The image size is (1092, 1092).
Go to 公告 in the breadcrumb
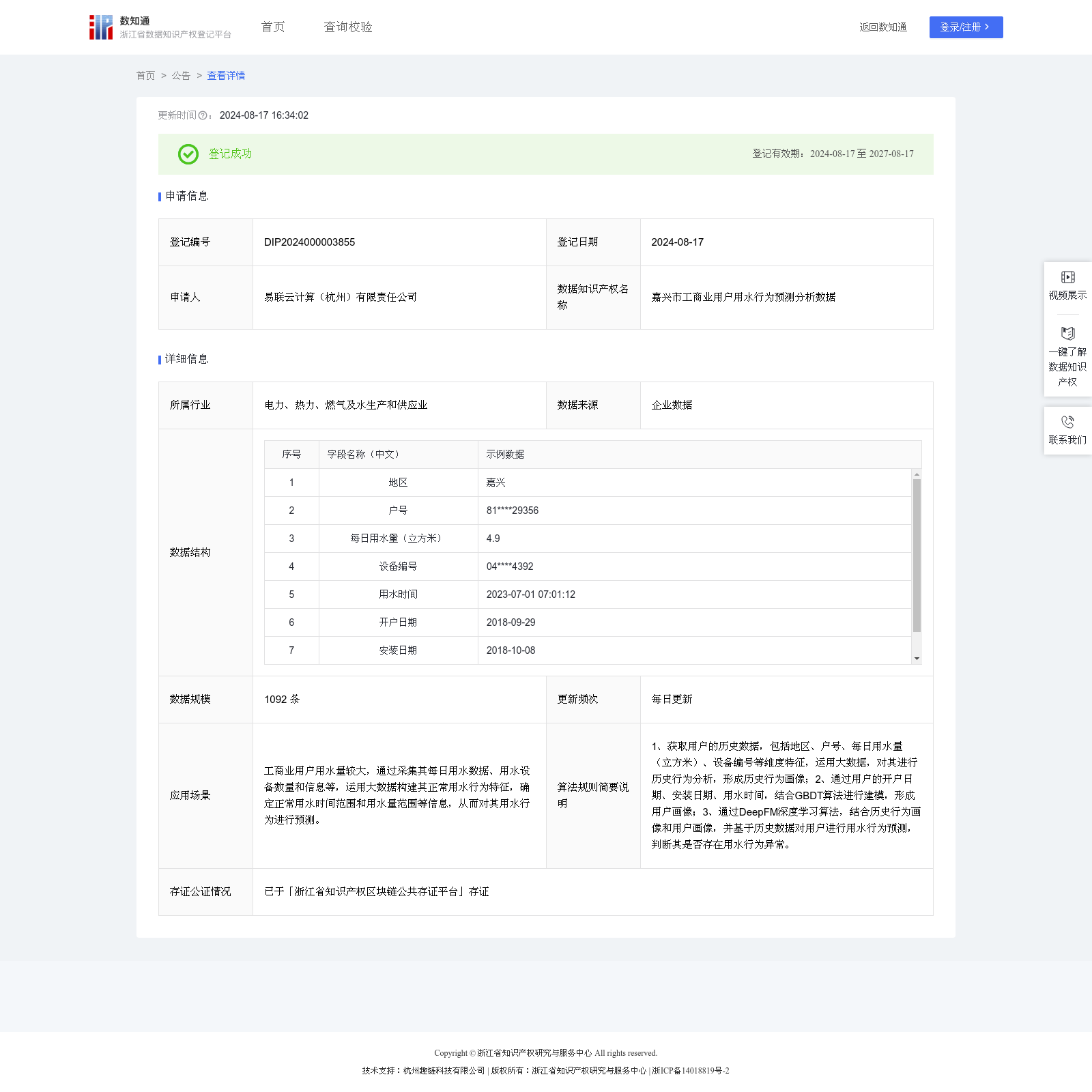(x=181, y=76)
